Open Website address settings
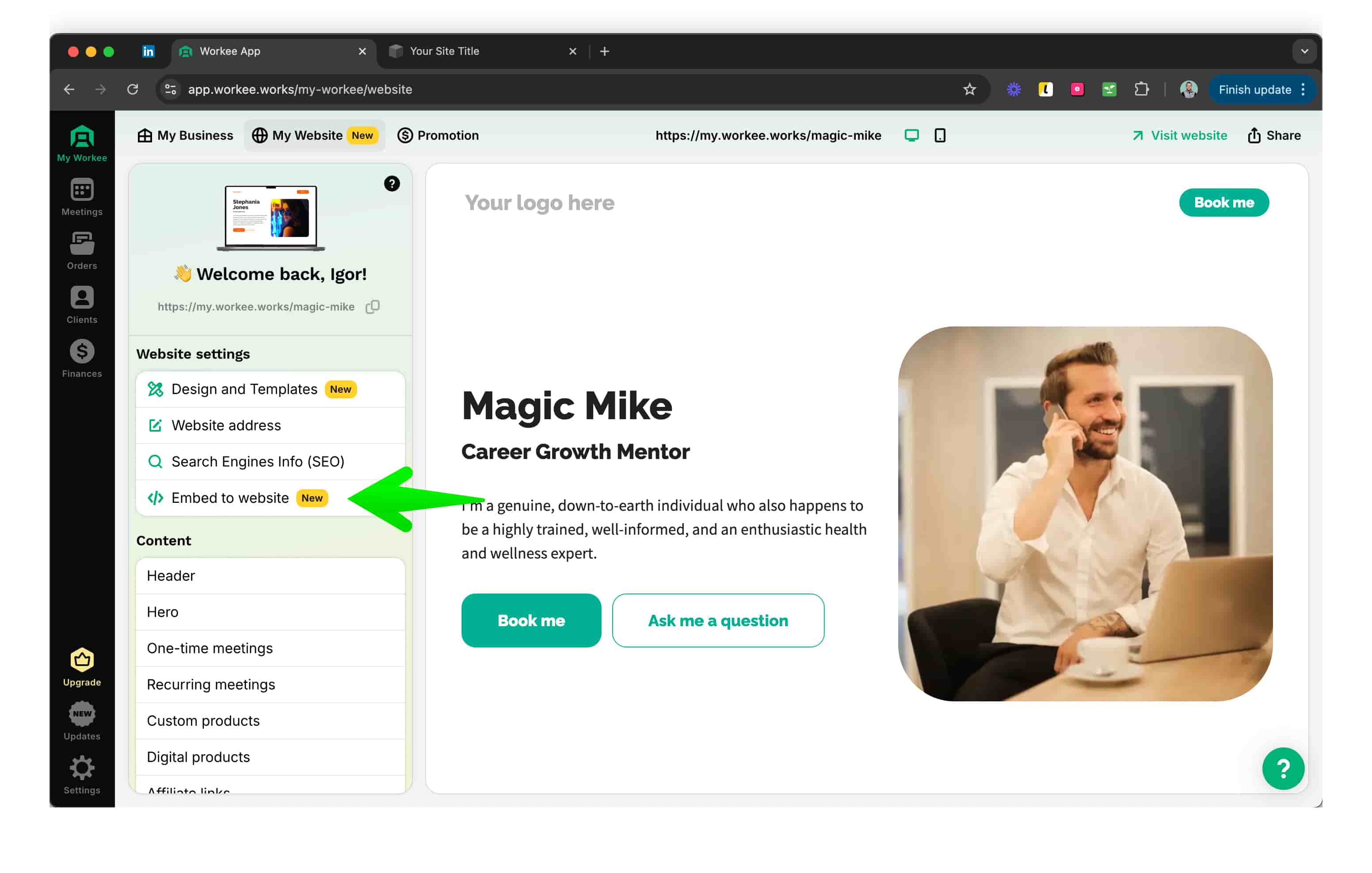1372x873 pixels. coord(271,425)
